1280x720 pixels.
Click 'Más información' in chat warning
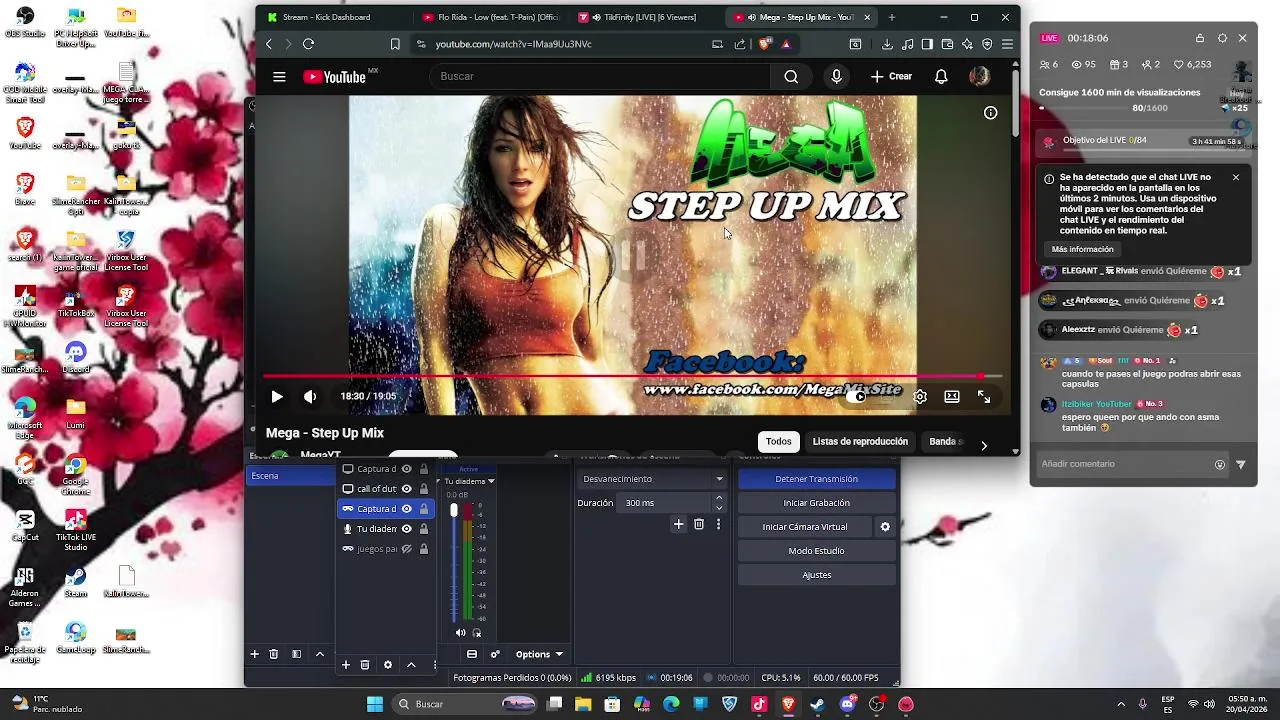coord(1082,249)
